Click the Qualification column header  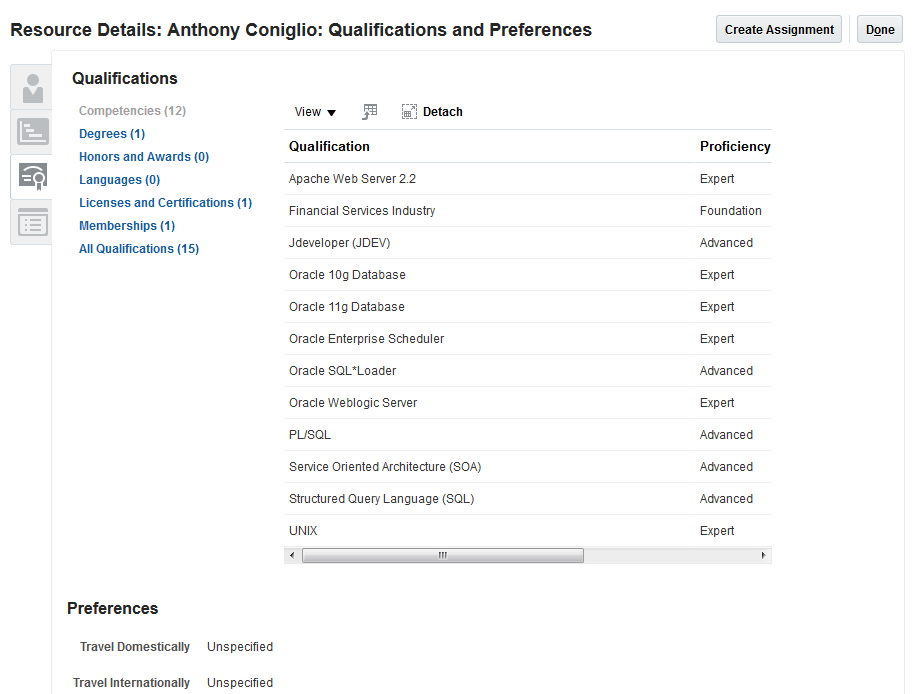click(x=329, y=147)
